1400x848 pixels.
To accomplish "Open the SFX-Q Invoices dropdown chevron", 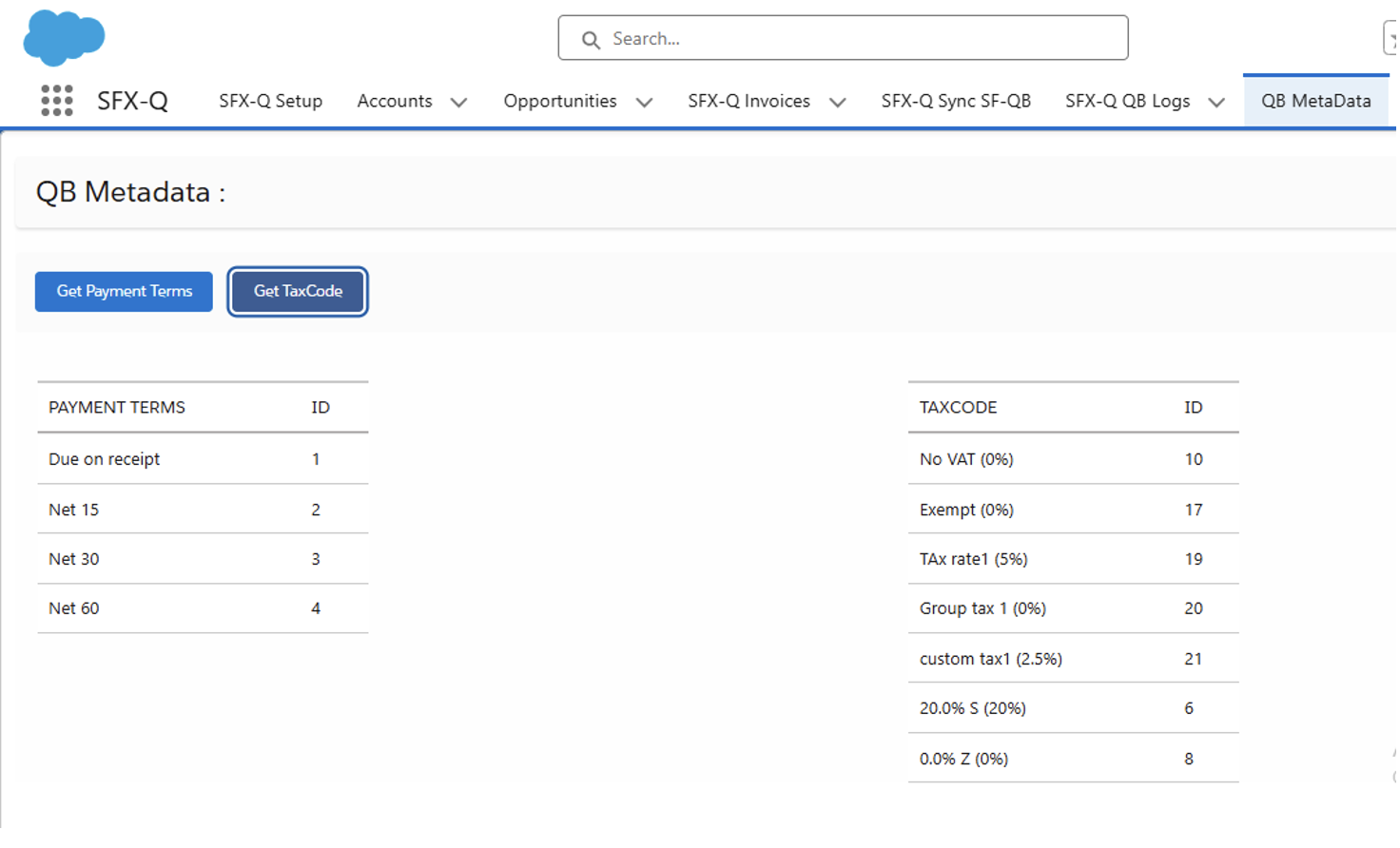I will (837, 103).
